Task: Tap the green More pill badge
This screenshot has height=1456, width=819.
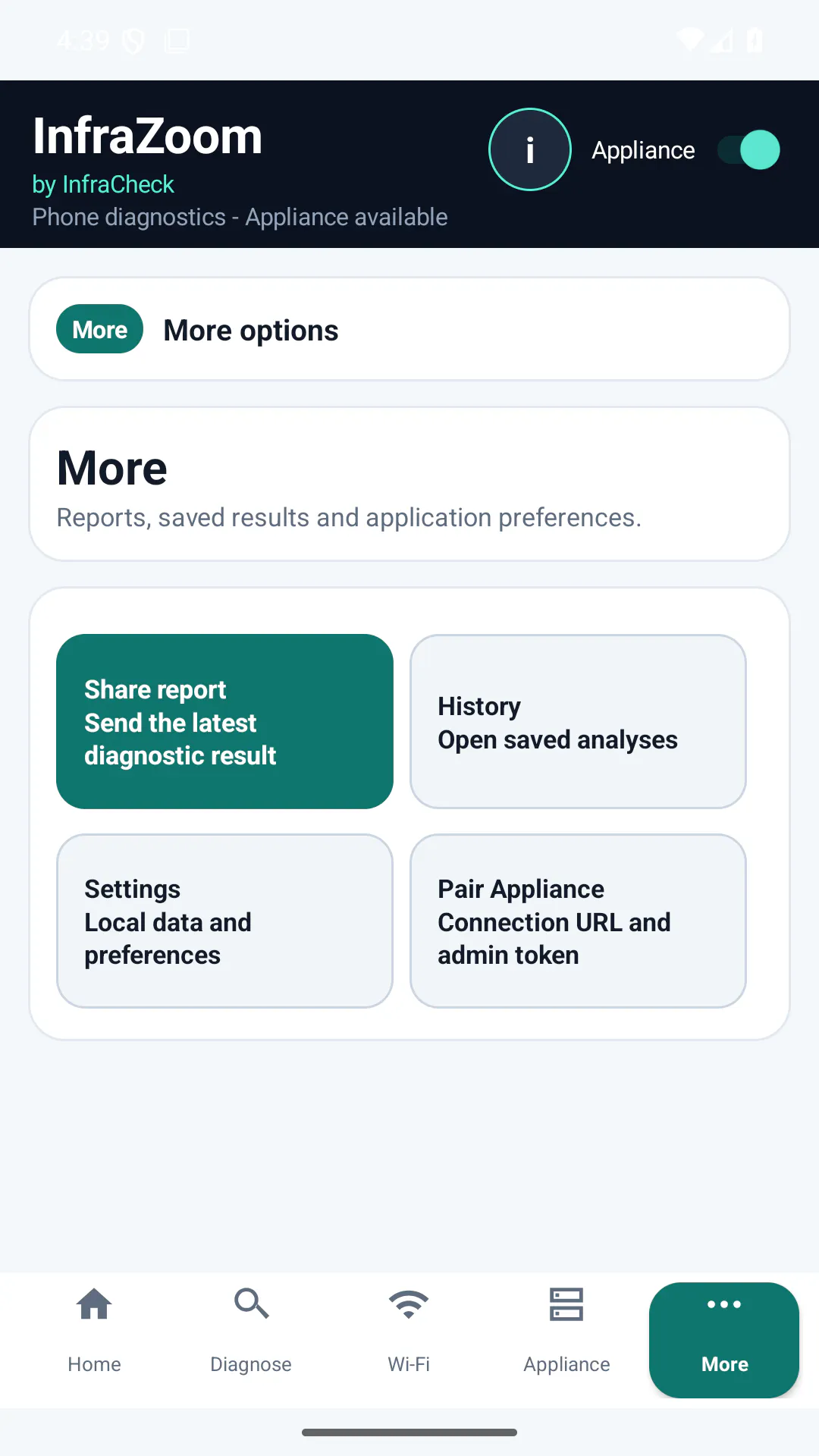Action: pos(99,329)
